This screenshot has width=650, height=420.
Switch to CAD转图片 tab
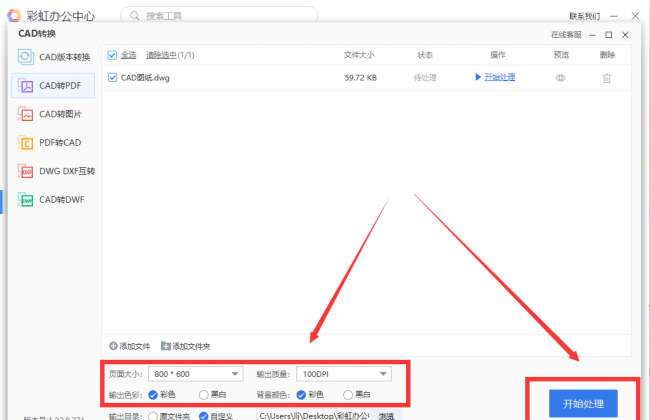point(53,114)
